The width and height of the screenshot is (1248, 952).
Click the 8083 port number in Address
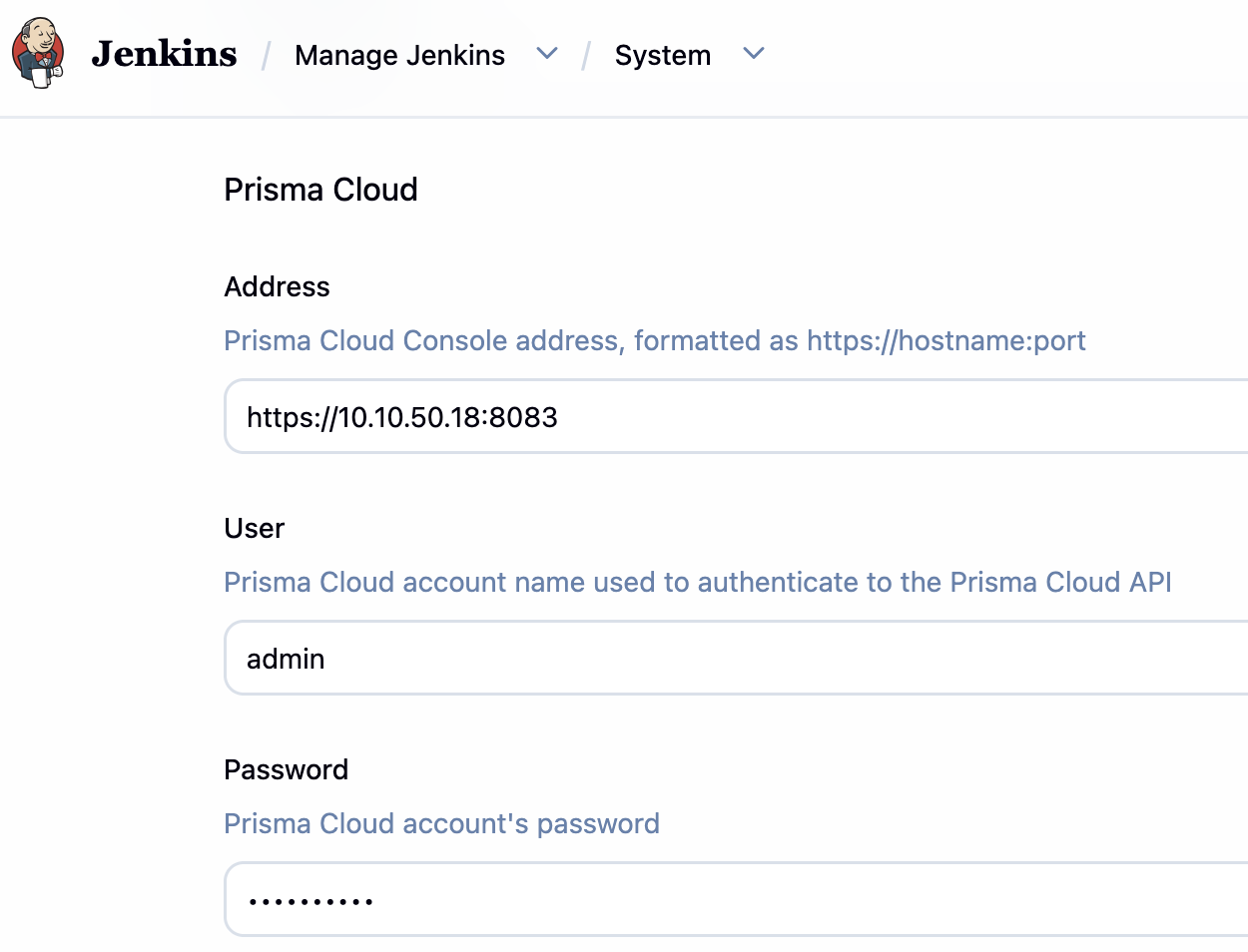click(x=523, y=417)
